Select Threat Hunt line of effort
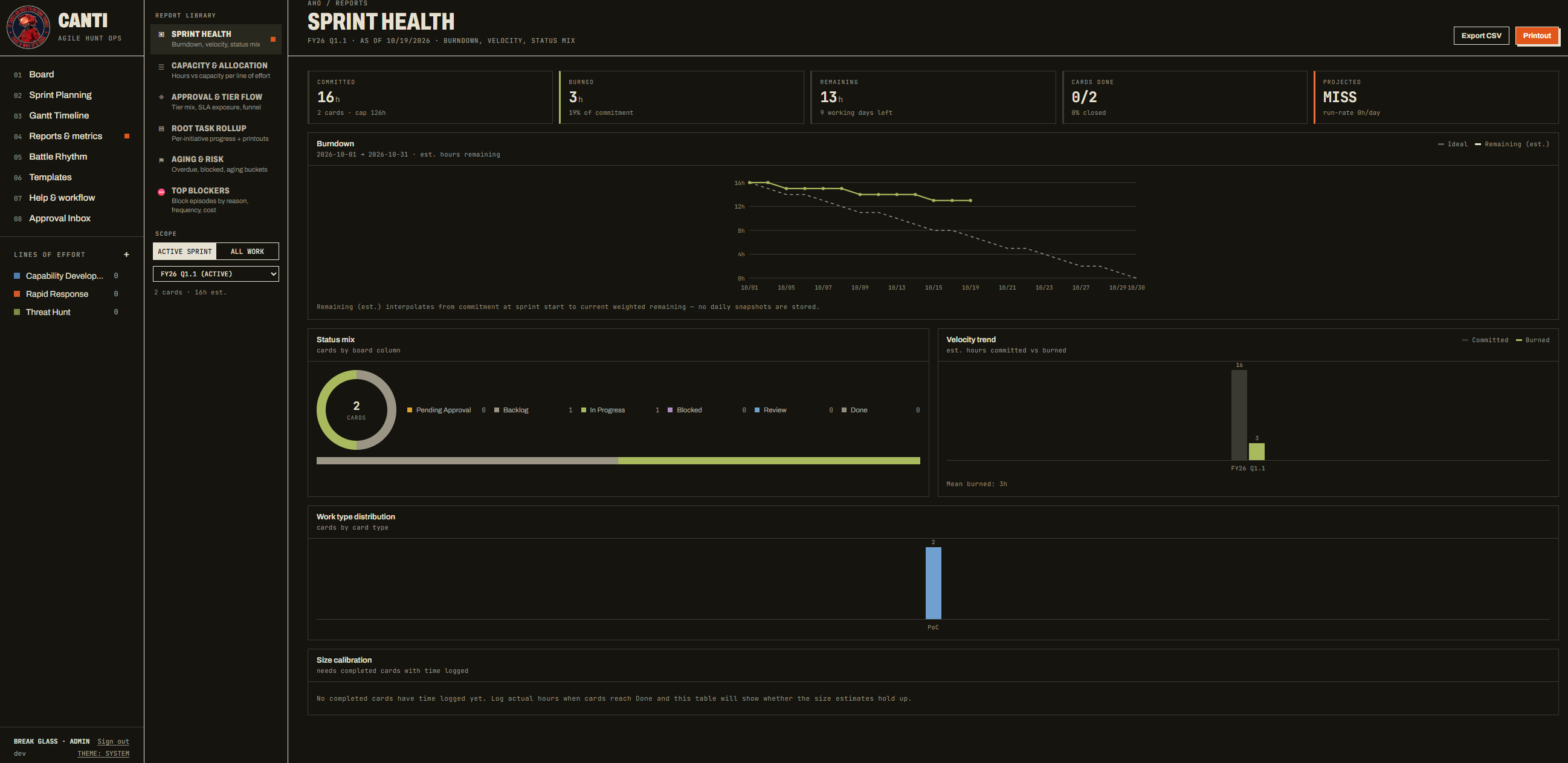The width and height of the screenshot is (1568, 763). click(66, 312)
